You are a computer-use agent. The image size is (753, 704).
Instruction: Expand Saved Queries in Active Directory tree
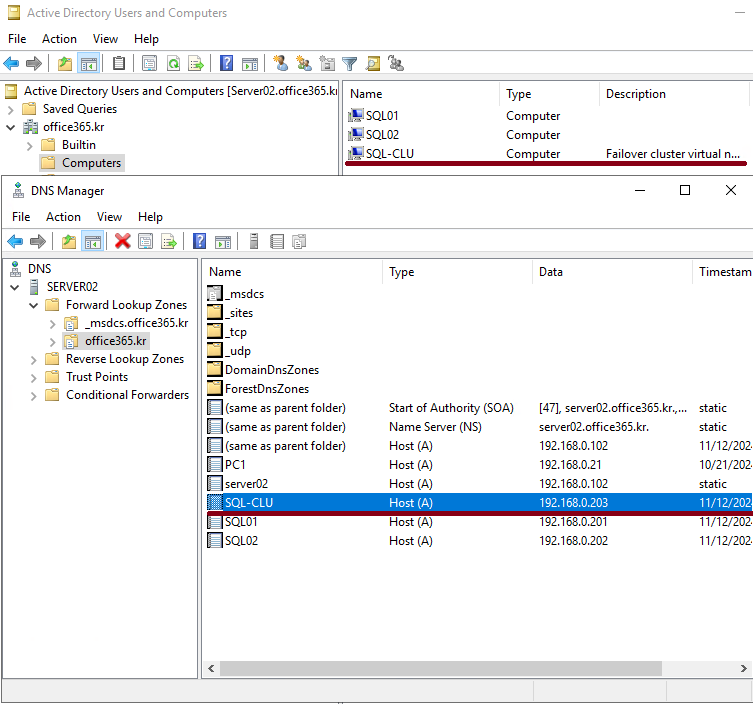pyautogui.click(x=11, y=109)
